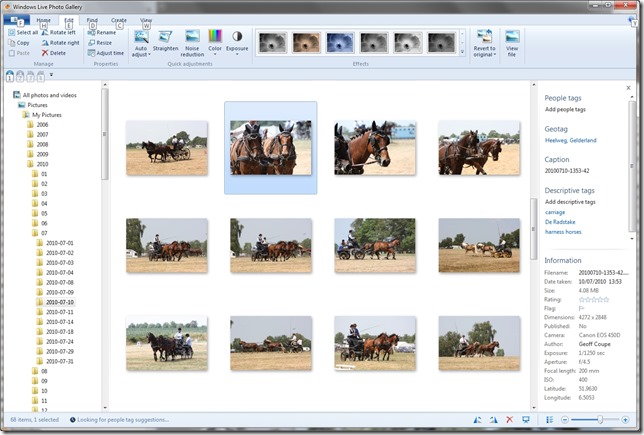The image size is (644, 435).
Task: Click Delete in the ribbon Manage group
Action: click(53, 53)
